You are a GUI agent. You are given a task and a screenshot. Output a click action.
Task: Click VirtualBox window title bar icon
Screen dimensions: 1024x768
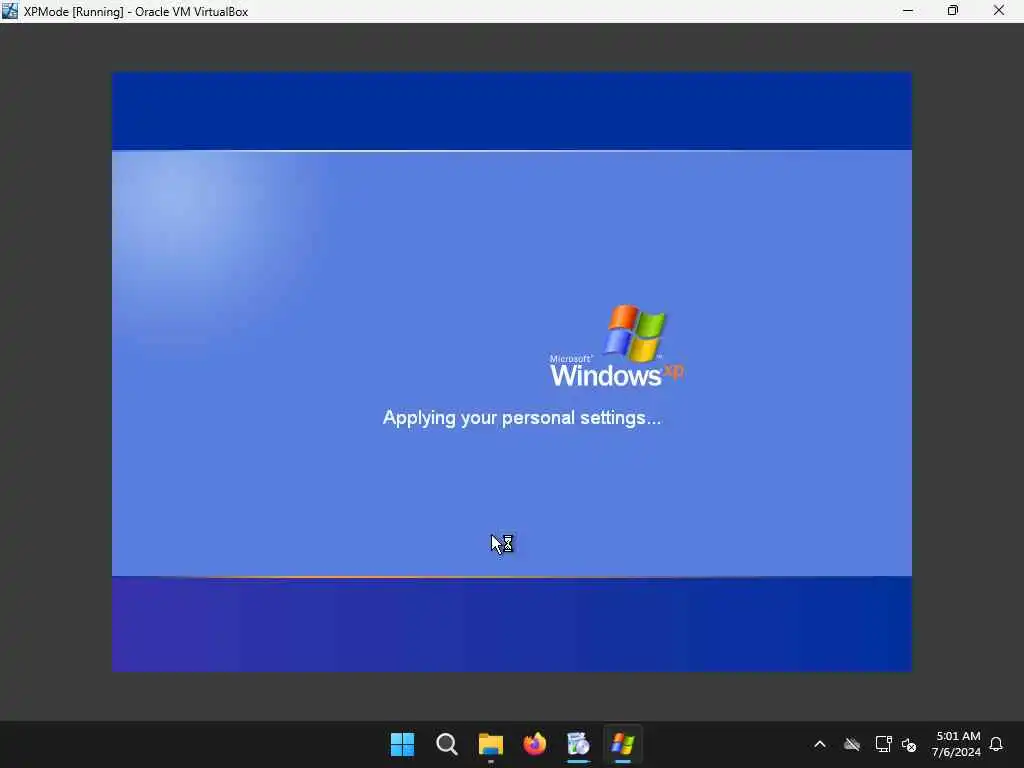pyautogui.click(x=10, y=11)
